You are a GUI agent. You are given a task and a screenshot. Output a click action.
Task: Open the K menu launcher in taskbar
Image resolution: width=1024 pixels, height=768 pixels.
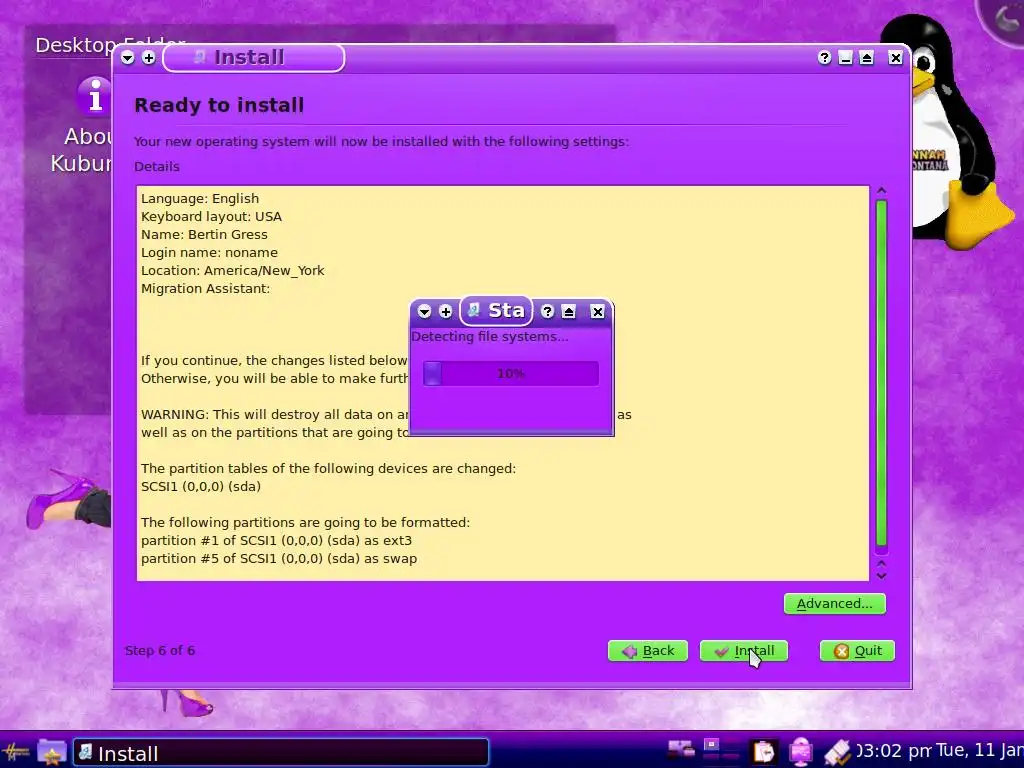[x=15, y=752]
